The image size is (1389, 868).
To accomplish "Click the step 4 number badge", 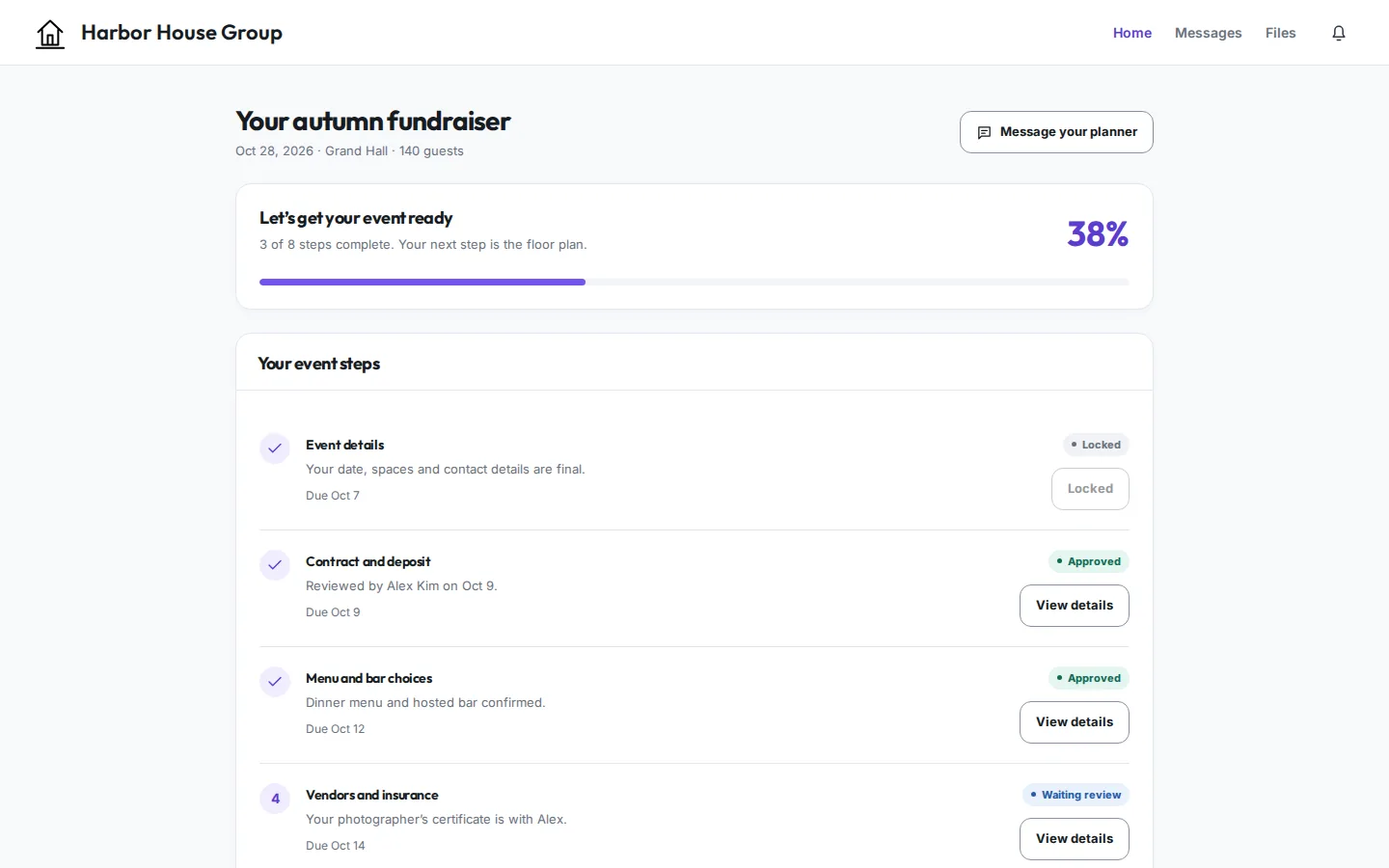I will [275, 799].
